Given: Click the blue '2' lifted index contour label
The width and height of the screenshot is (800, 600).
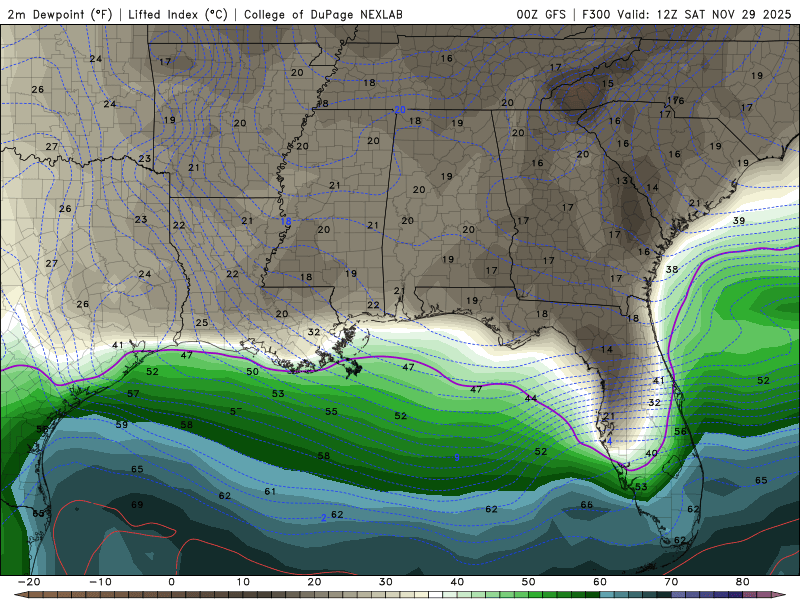Looking at the screenshot, I should pyautogui.click(x=323, y=518).
